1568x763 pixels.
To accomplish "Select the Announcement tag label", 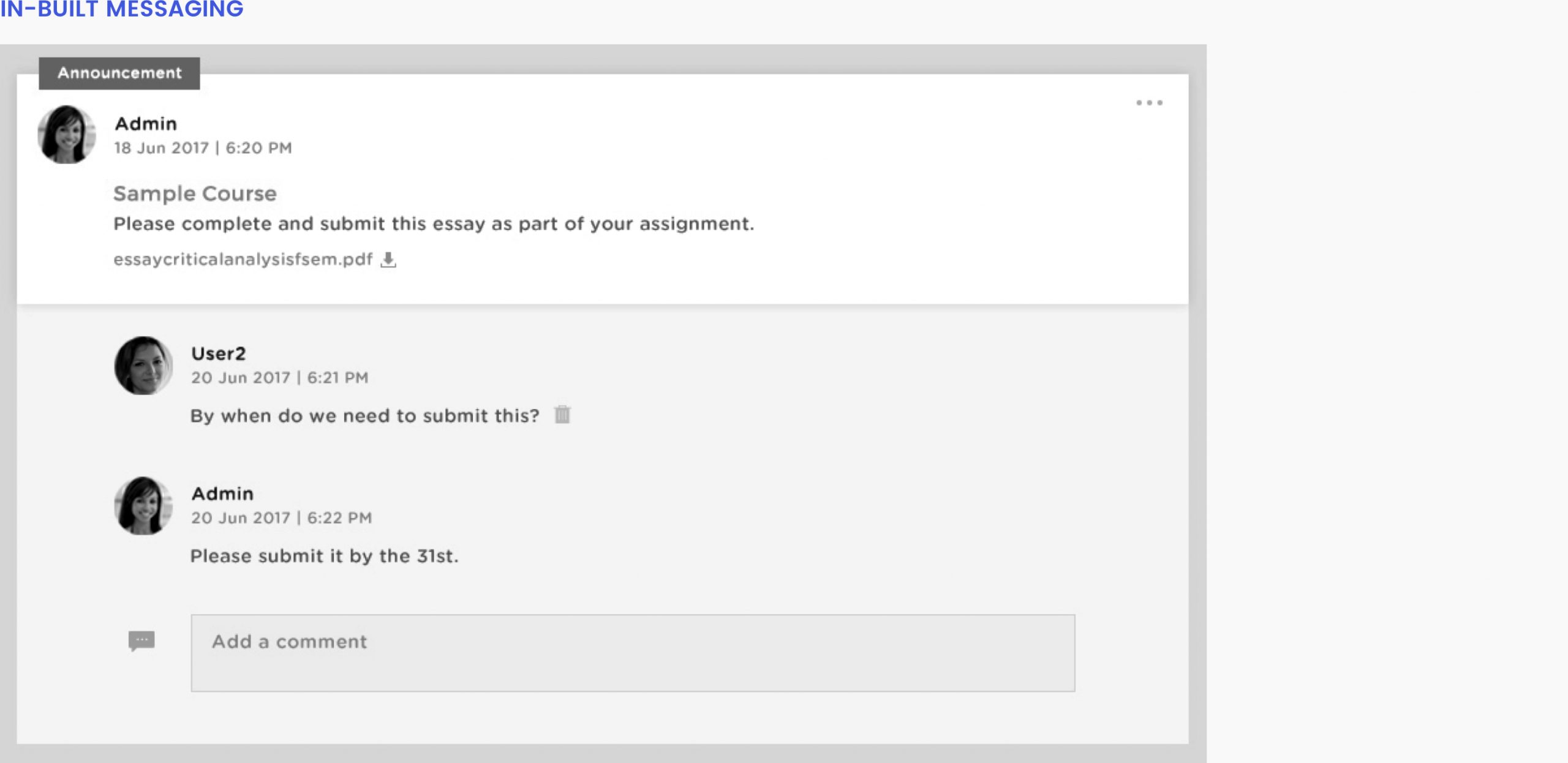I will pos(119,73).
